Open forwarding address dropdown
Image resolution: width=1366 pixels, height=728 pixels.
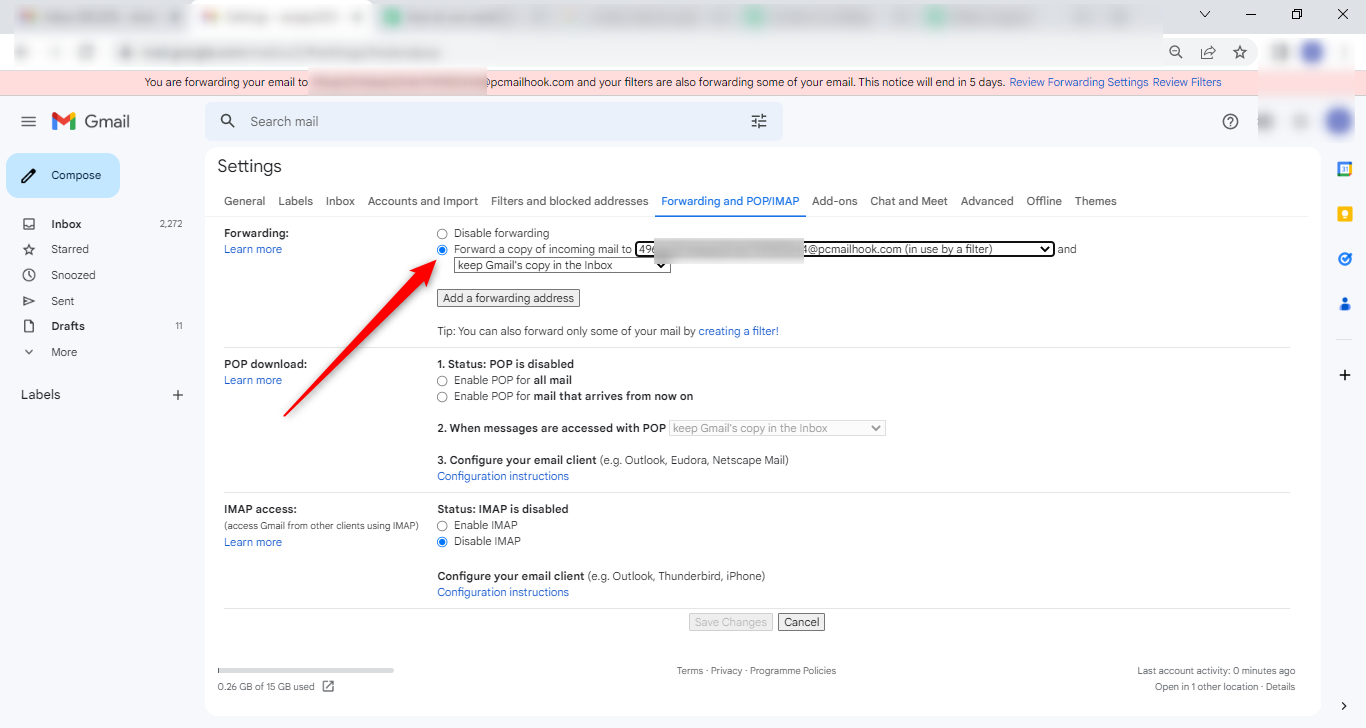pos(845,249)
